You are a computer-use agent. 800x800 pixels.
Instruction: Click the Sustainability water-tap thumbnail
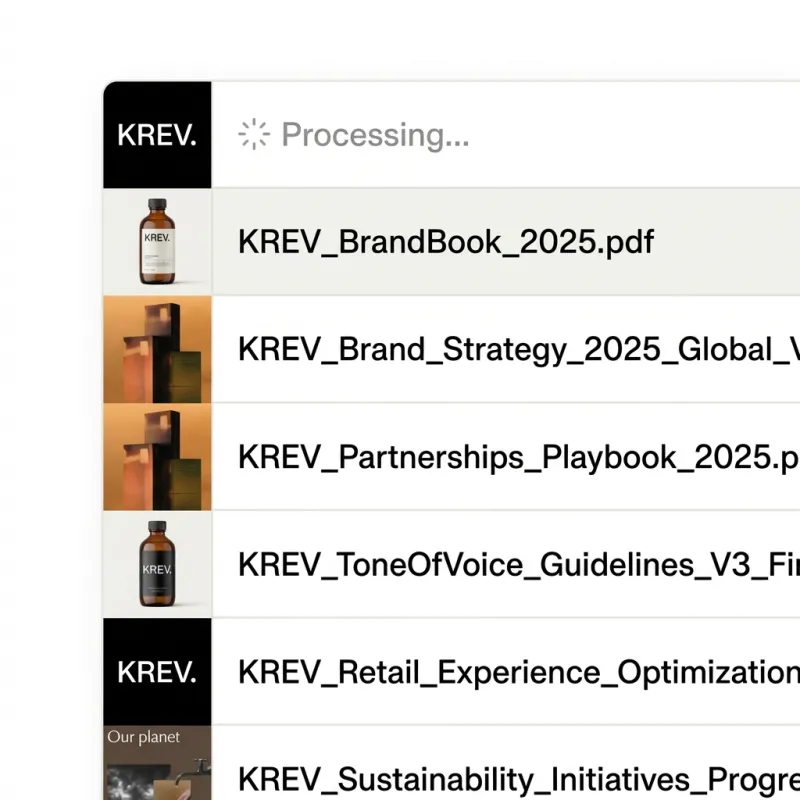pyautogui.click(x=157, y=770)
